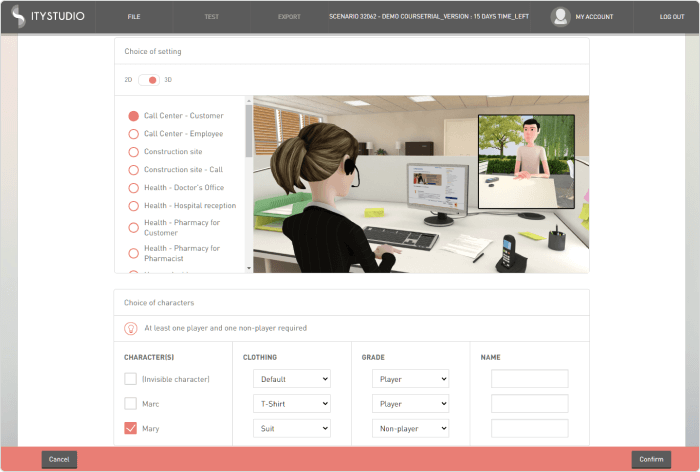Click the lightbulb hint icon

click(x=131, y=328)
